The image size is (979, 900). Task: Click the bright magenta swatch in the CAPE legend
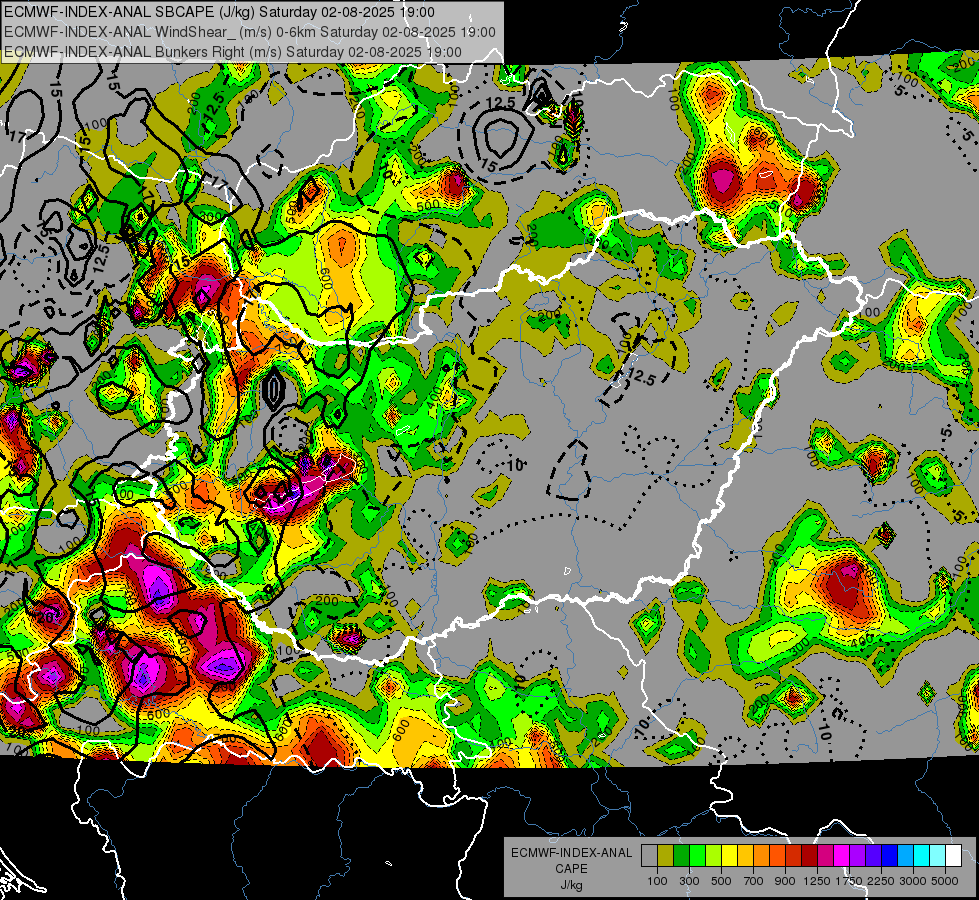pyautogui.click(x=842, y=856)
